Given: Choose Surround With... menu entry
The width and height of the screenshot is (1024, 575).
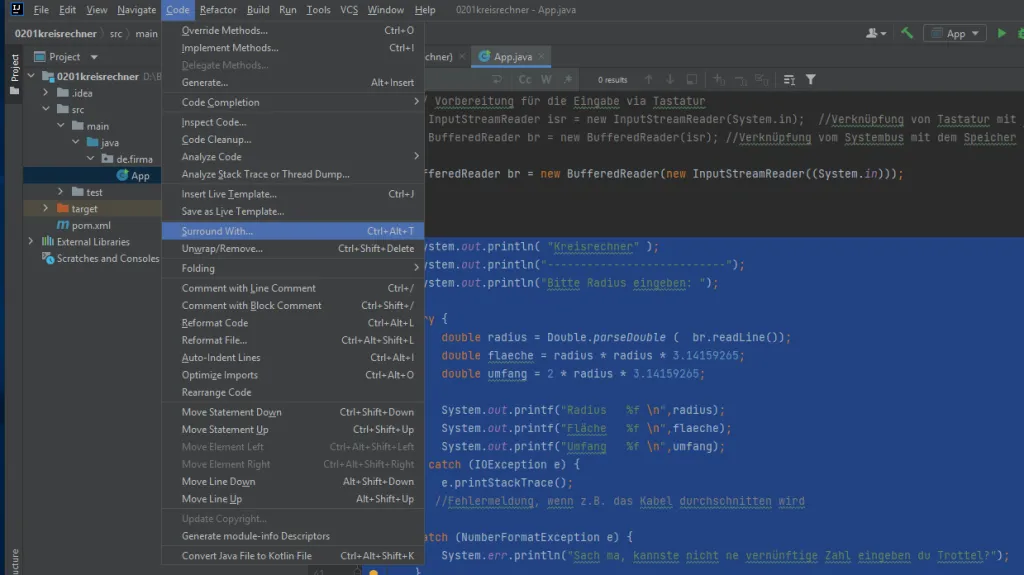Looking at the screenshot, I should (293, 231).
